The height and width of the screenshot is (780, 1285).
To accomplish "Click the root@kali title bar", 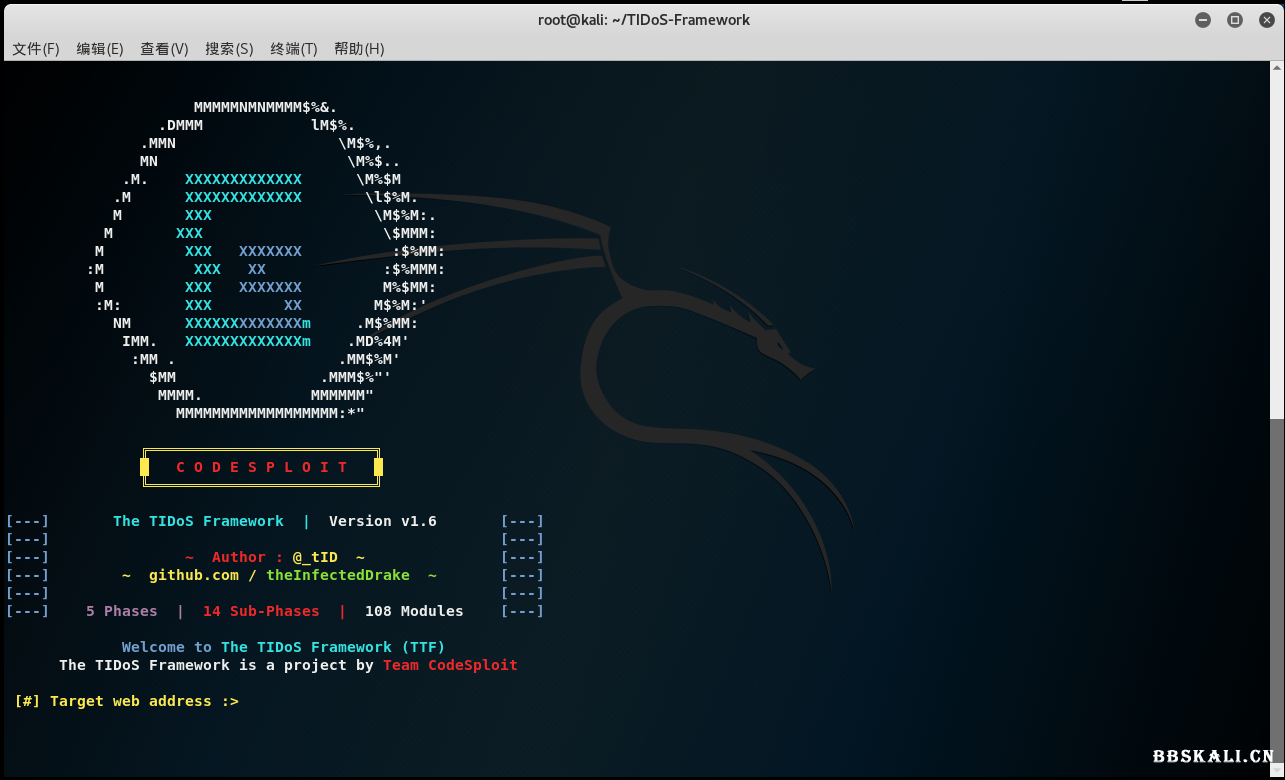I will click(644, 19).
